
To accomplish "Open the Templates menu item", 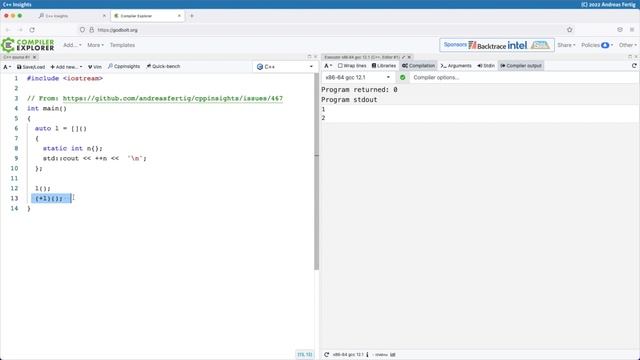I will [x=122, y=45].
